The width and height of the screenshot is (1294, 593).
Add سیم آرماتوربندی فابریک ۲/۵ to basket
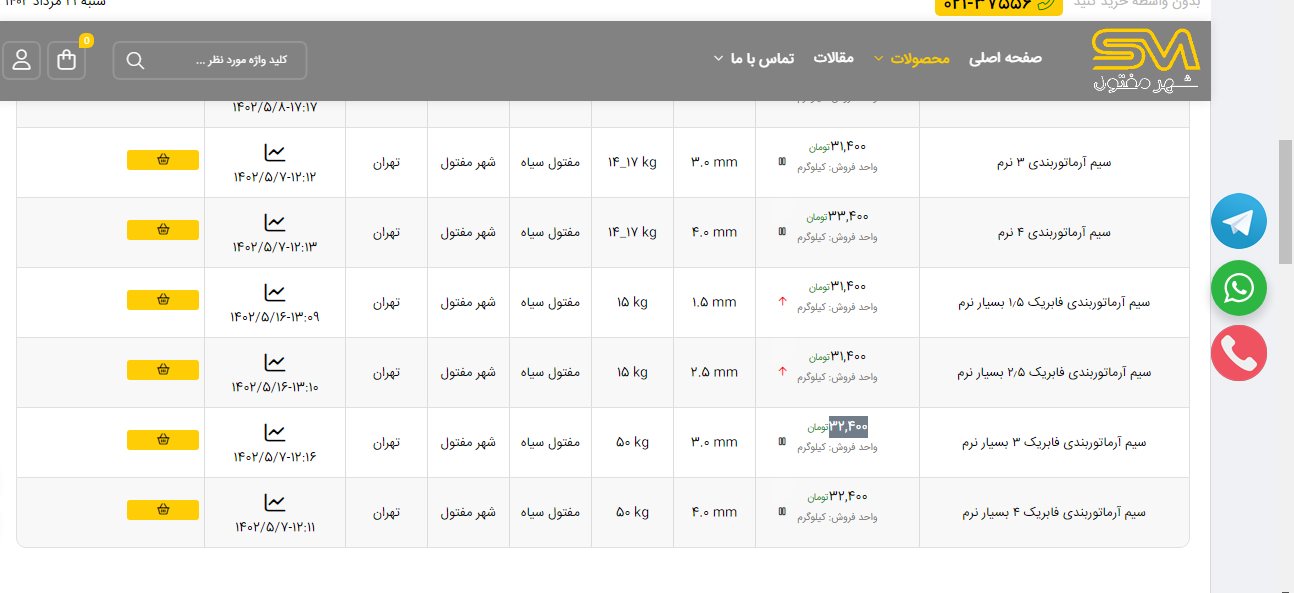click(x=163, y=370)
